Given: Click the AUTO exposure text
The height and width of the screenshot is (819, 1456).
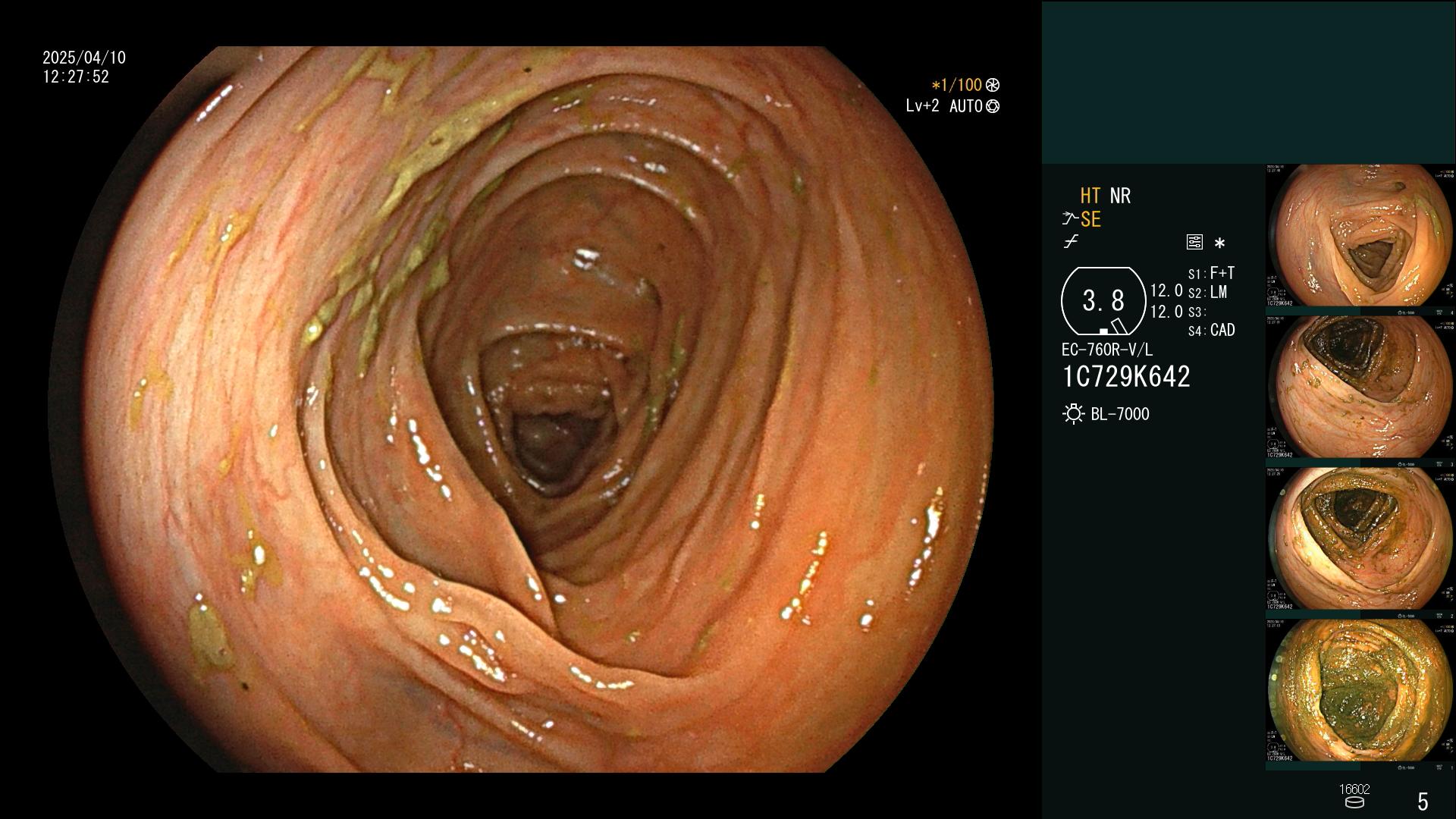Looking at the screenshot, I should point(965,107).
